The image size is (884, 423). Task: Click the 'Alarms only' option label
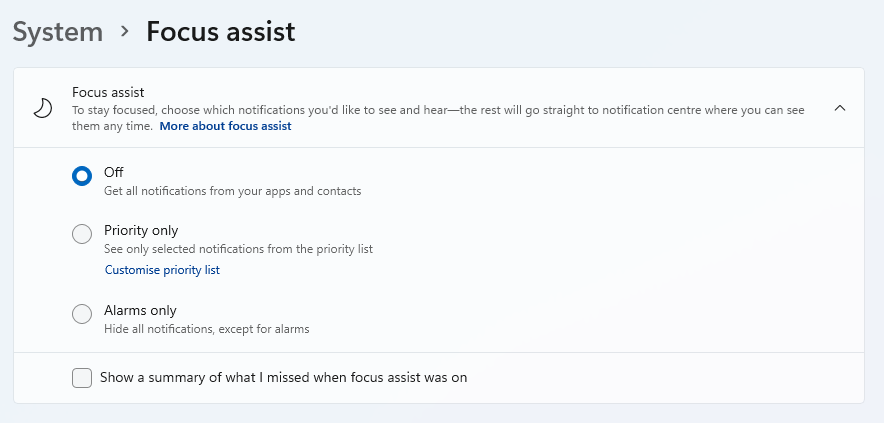click(x=140, y=310)
